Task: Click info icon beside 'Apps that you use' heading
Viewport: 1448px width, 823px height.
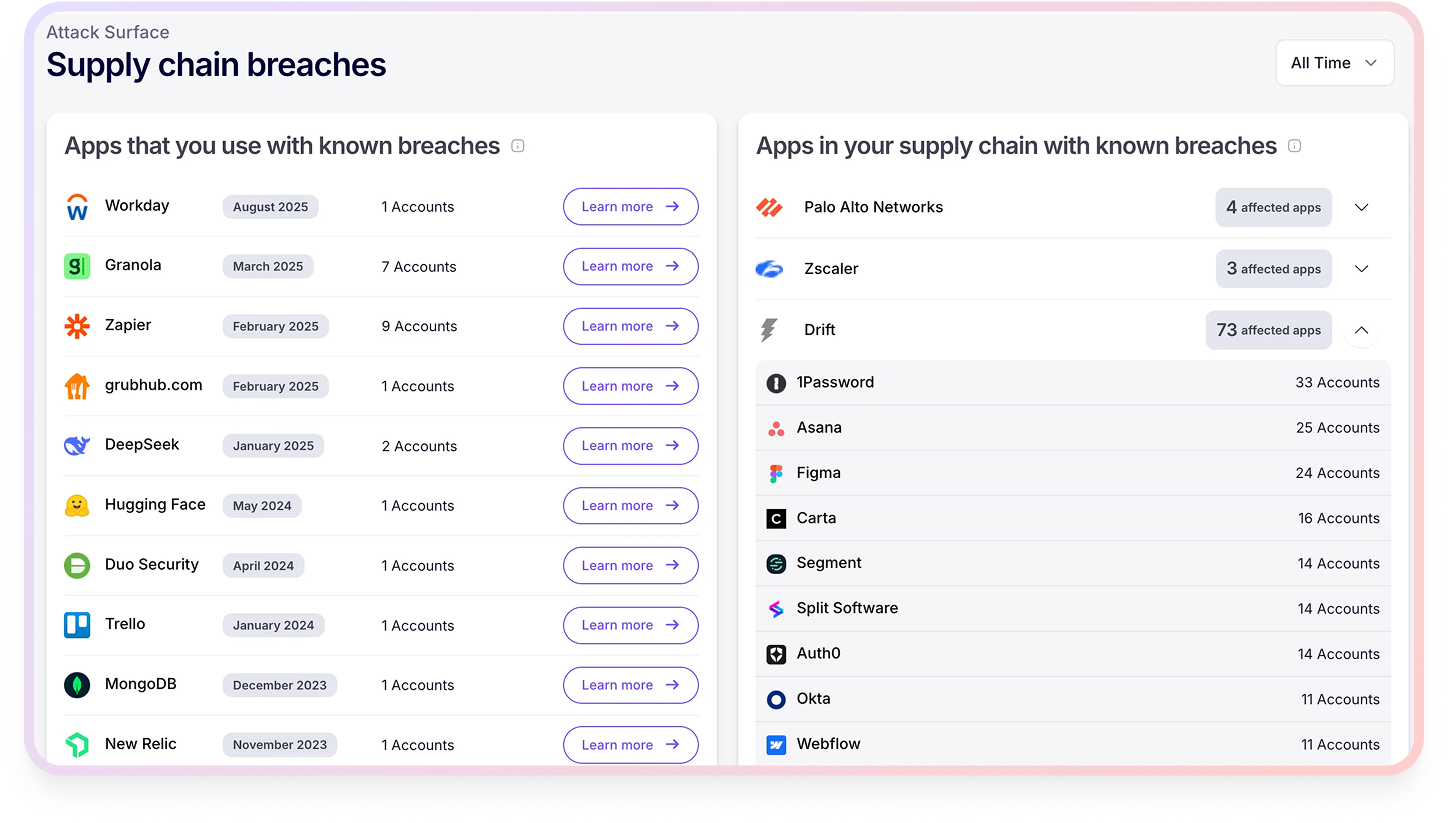Action: click(x=518, y=146)
